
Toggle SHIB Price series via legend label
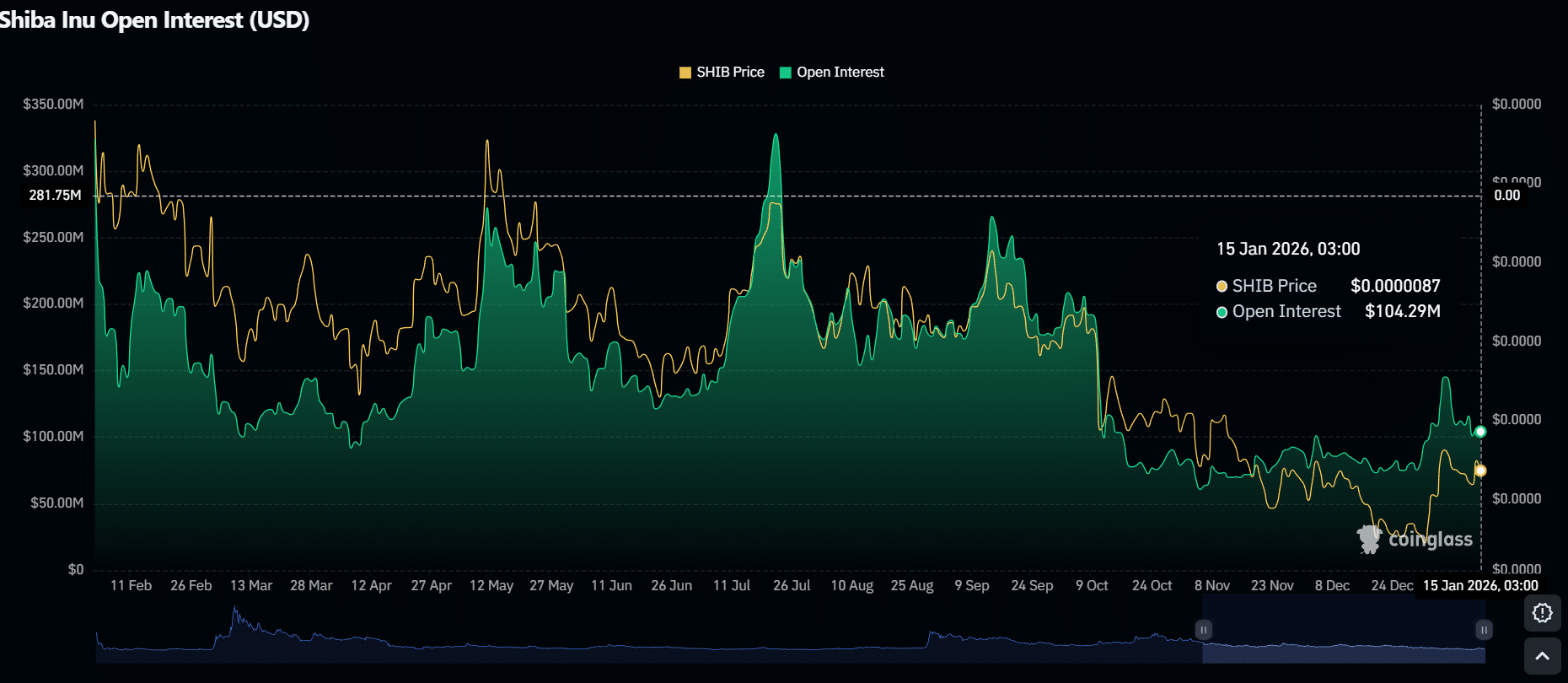tap(730, 73)
